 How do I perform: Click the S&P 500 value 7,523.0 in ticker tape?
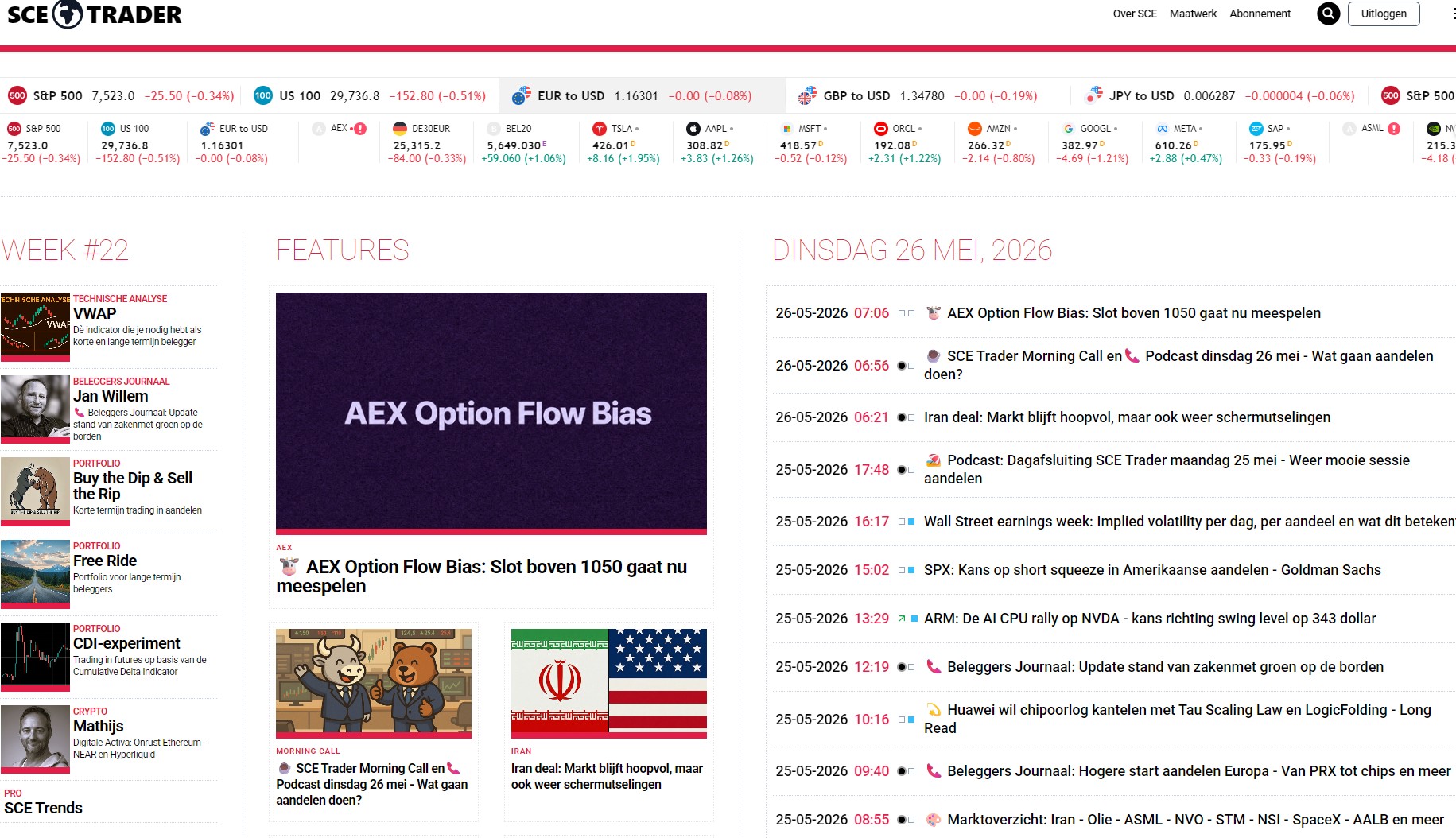113,96
